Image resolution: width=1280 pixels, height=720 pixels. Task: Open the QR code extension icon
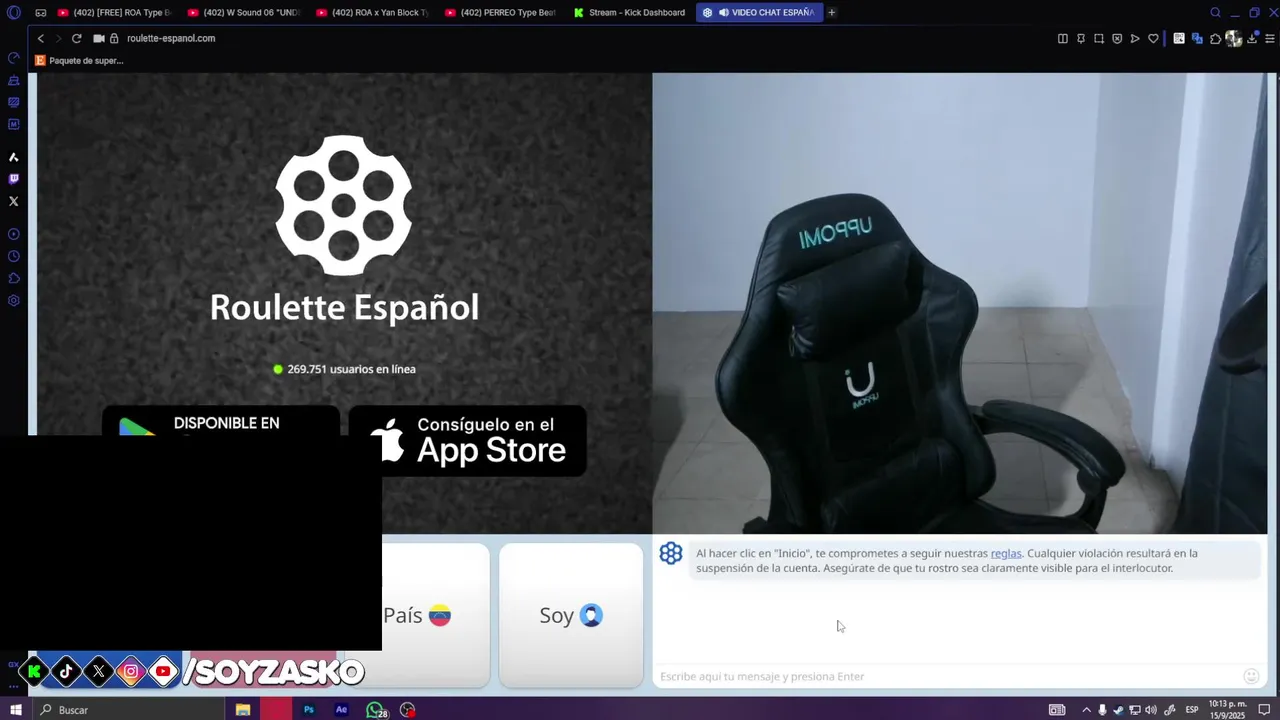(1180, 38)
